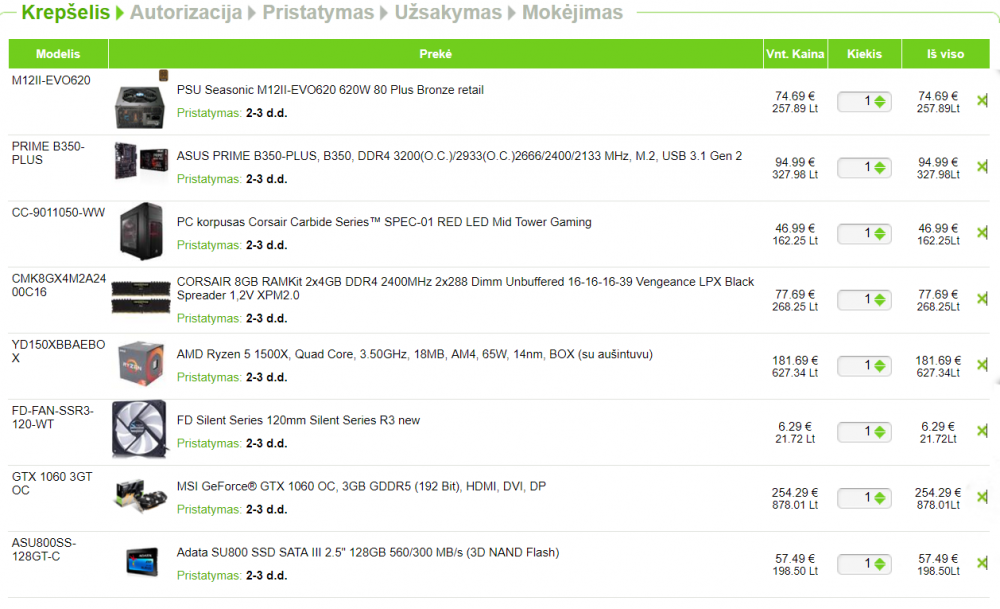This screenshot has width=1000, height=609.
Task: Adjust quantity arrows for CORSAIR 8GB RAMKit
Action: click(880, 300)
